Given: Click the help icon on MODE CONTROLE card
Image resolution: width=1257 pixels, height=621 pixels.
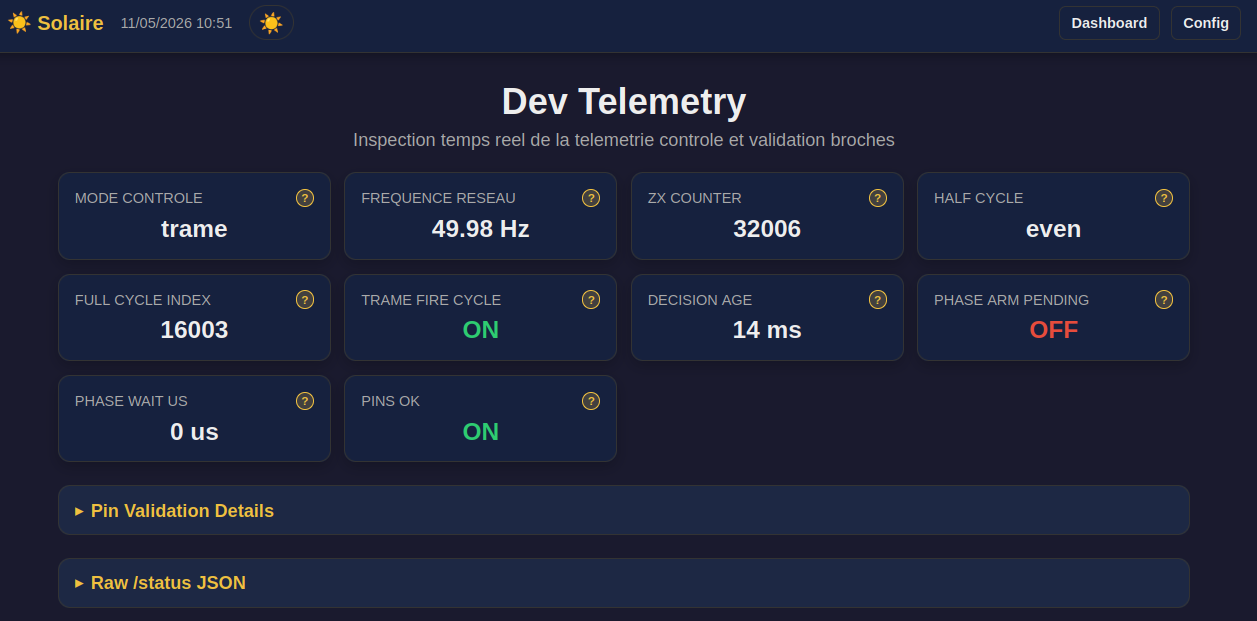Looking at the screenshot, I should pos(305,198).
